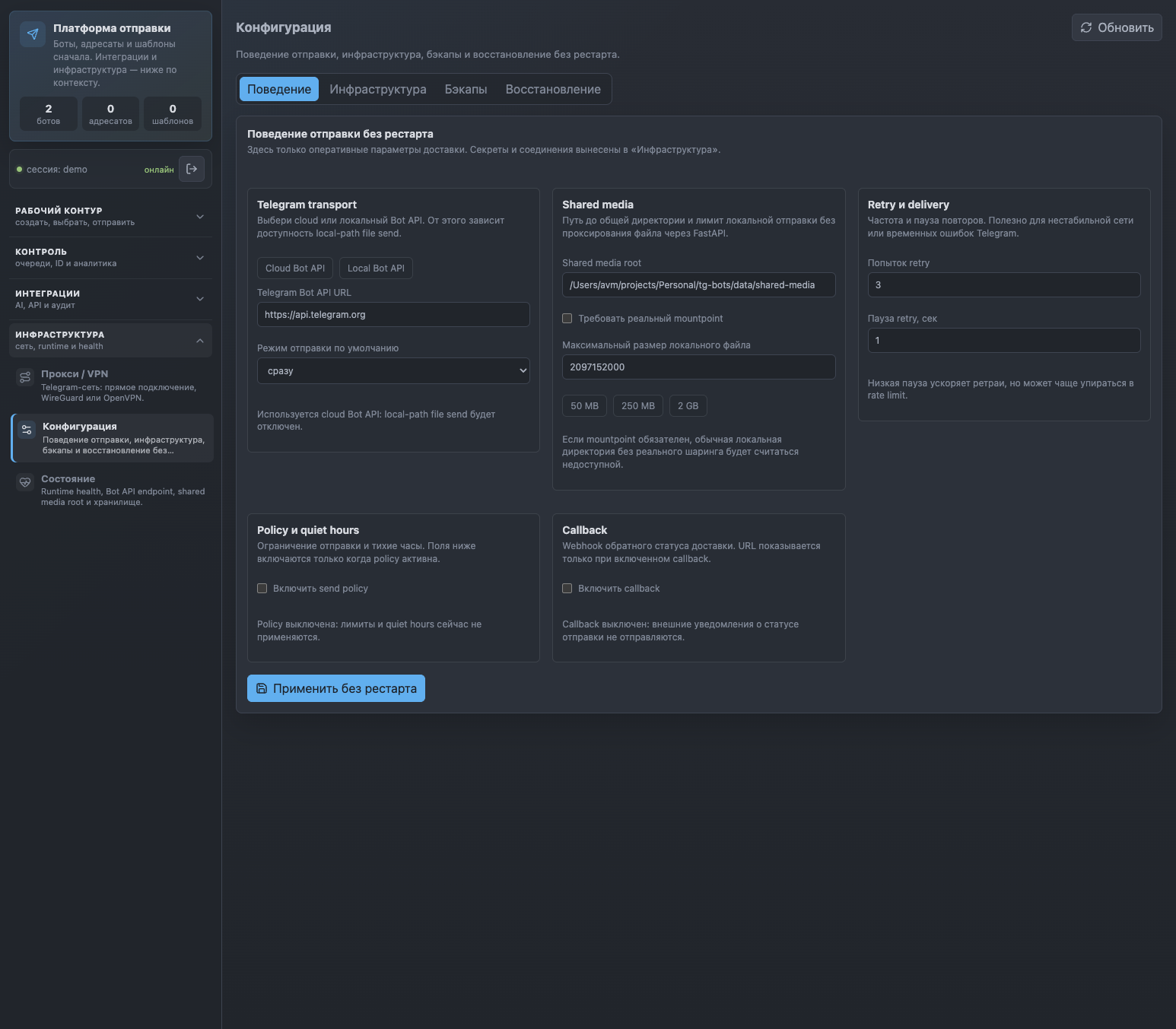
Task: Enable the Включить callback checkbox
Action: (567, 588)
